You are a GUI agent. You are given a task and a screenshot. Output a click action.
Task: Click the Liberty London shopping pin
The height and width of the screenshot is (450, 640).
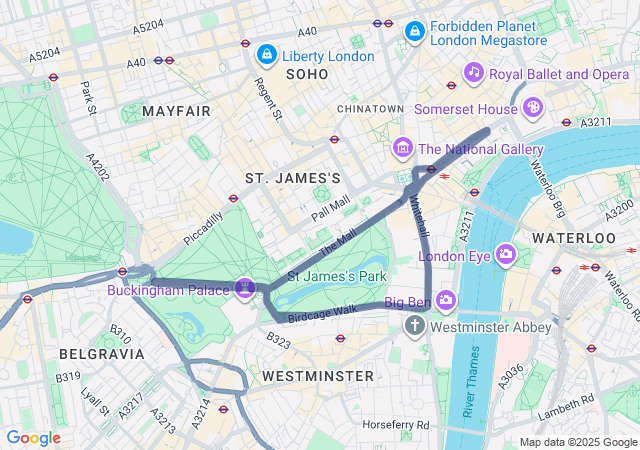pyautogui.click(x=267, y=55)
